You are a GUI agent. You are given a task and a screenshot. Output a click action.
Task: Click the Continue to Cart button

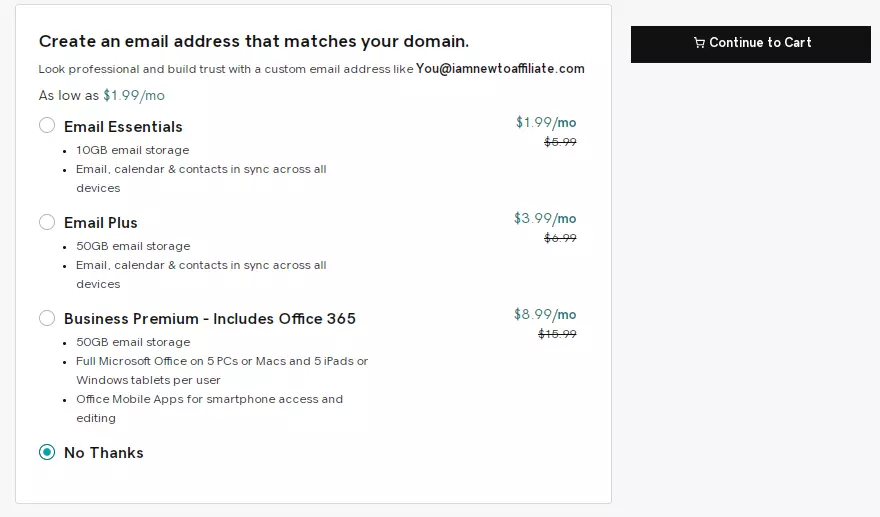pyautogui.click(x=750, y=44)
